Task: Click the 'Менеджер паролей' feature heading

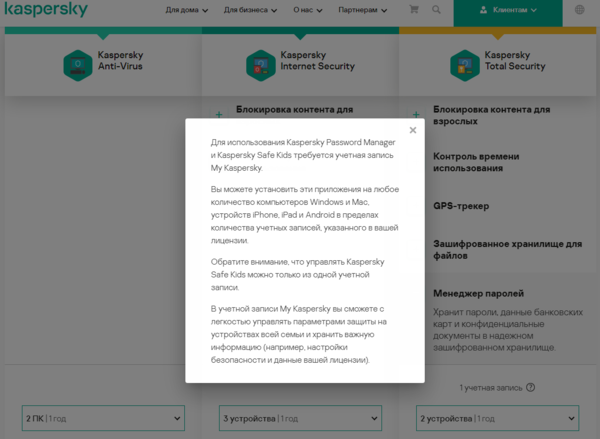Action: tap(478, 294)
